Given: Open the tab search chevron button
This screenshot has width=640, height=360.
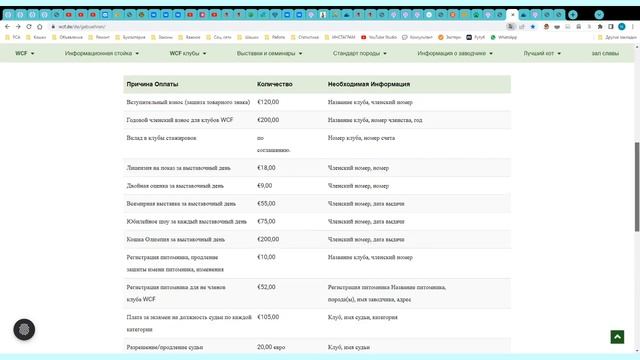Looking at the screenshot, I should click(599, 15).
